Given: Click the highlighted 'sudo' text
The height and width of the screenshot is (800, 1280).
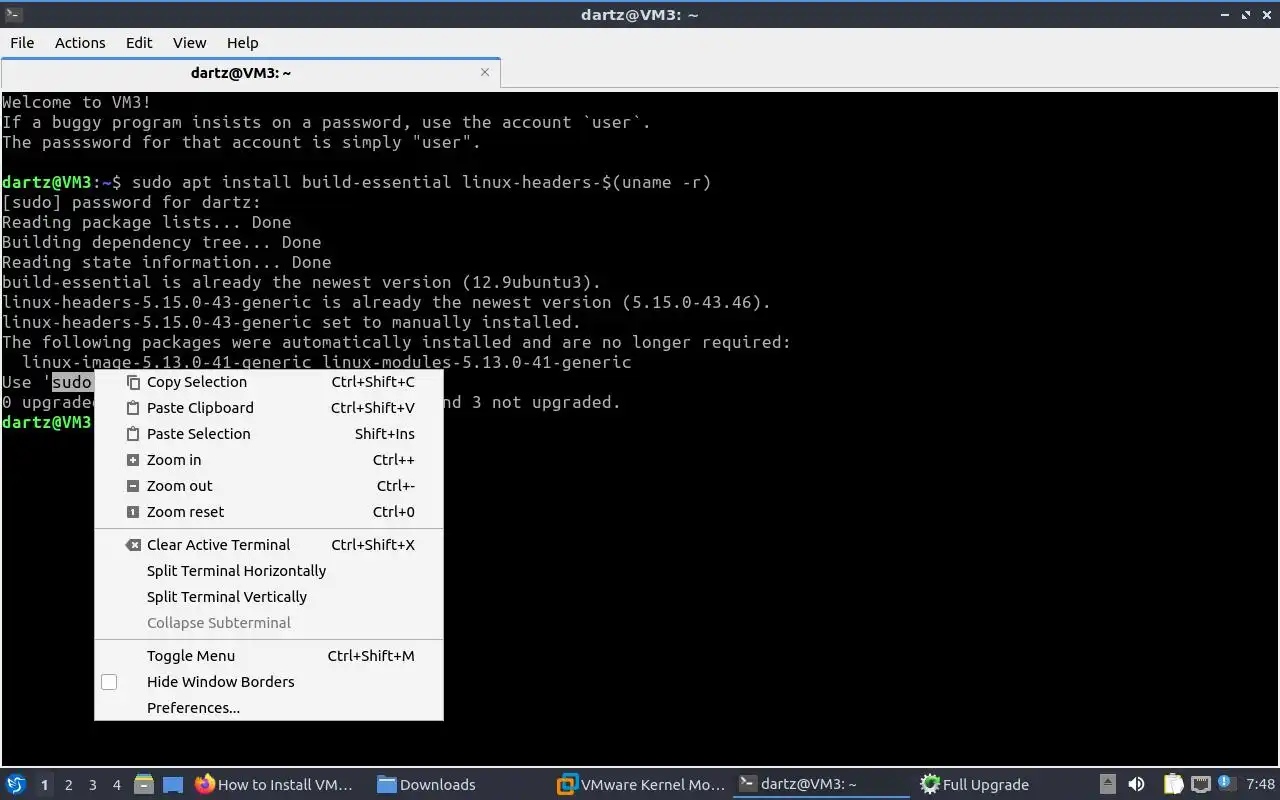Looking at the screenshot, I should (72, 382).
